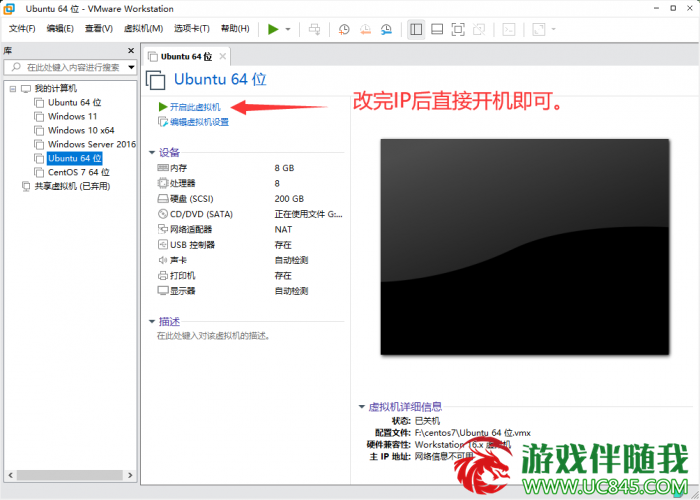Image resolution: width=700 pixels, height=500 pixels.
Task: Click 编辑虚拟机设置 link
Action: click(199, 122)
